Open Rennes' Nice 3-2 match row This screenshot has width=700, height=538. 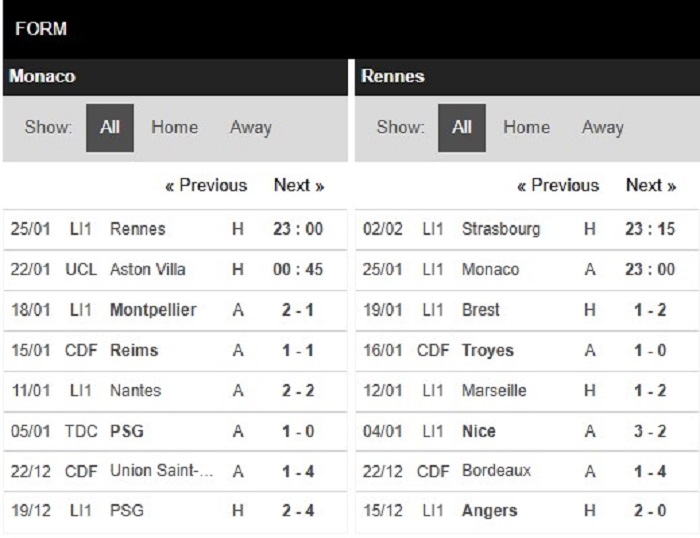click(x=527, y=432)
